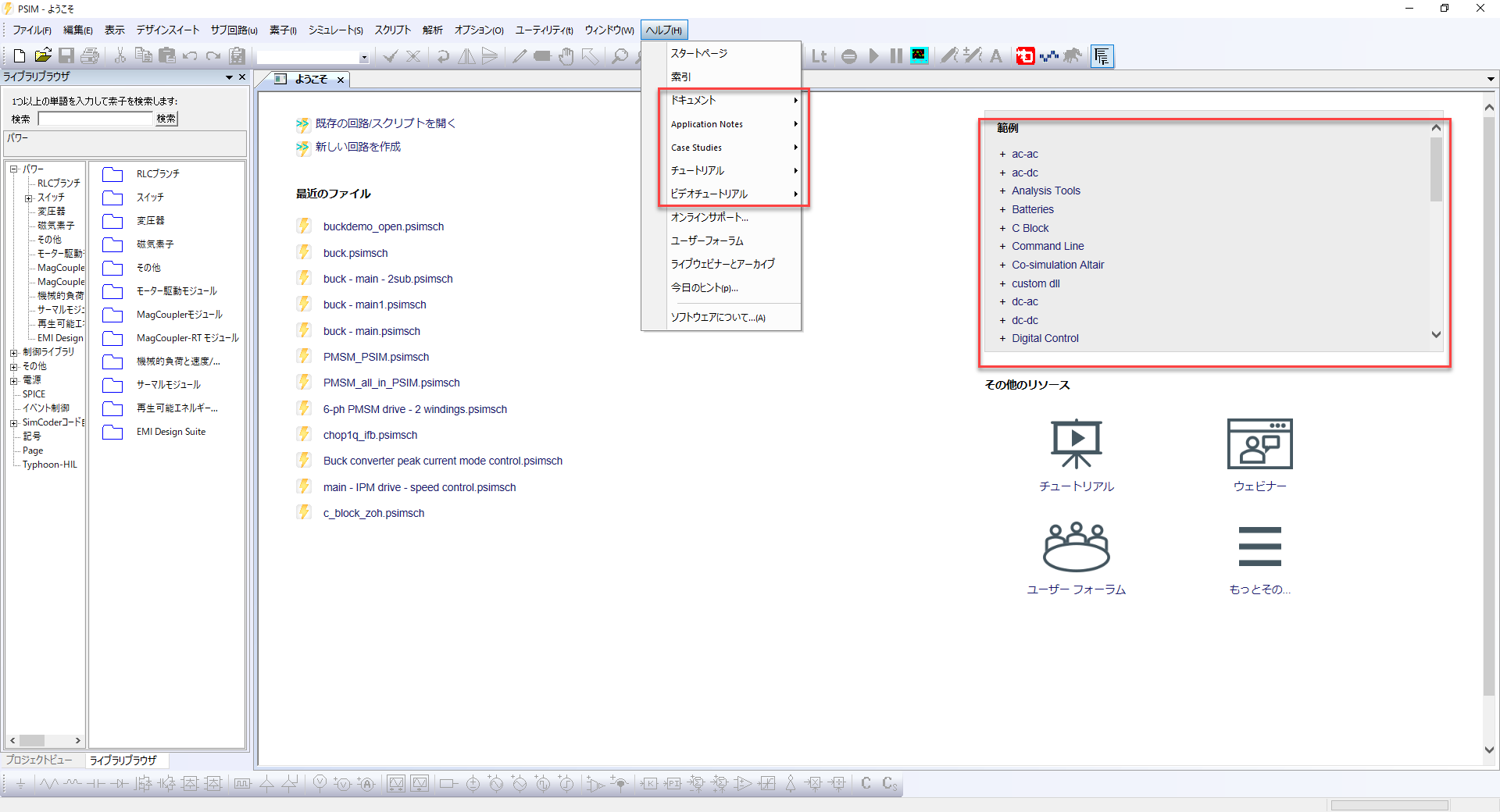
Task: Place a ground element from the bottom toolbar
Action: click(x=20, y=784)
